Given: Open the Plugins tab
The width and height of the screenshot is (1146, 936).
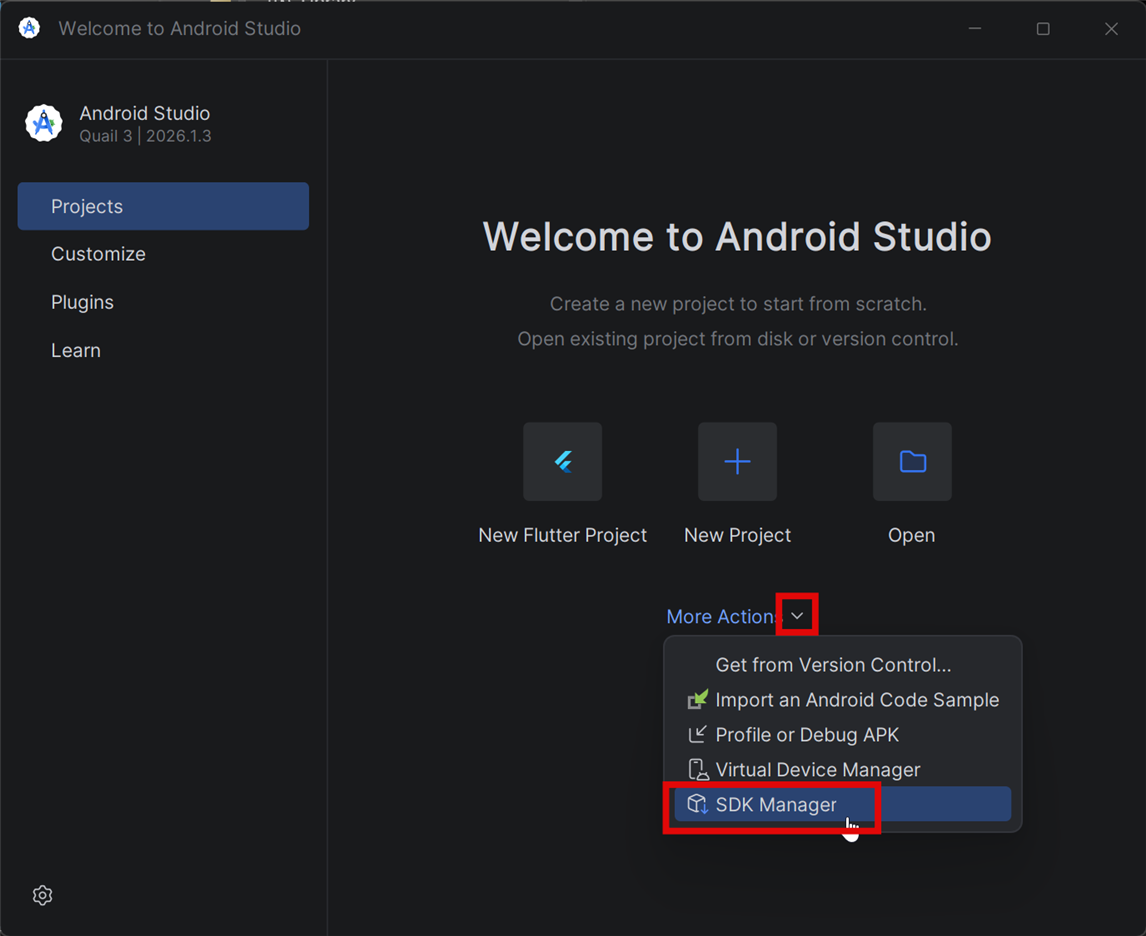Looking at the screenshot, I should [163, 302].
